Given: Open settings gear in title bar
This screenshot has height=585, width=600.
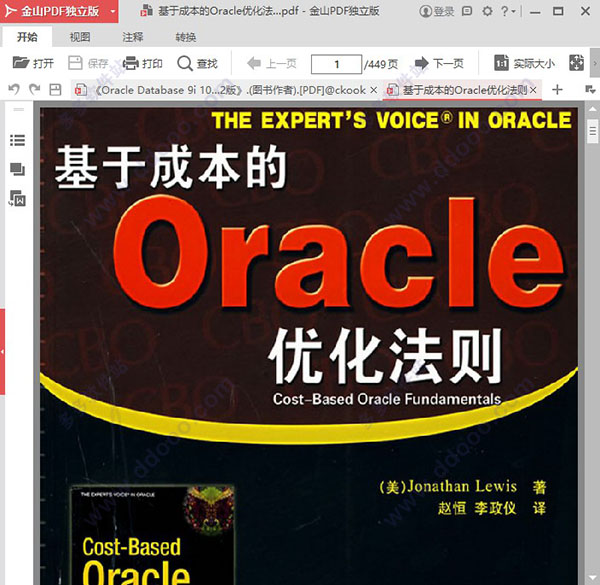Looking at the screenshot, I should (x=487, y=11).
